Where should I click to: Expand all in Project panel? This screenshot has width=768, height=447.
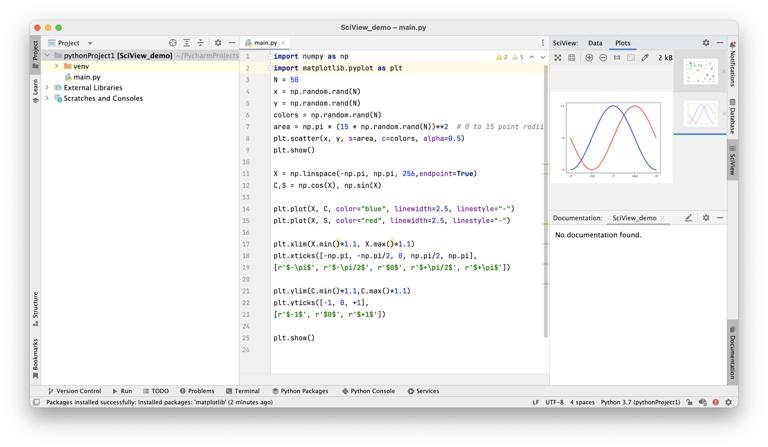pyautogui.click(x=187, y=43)
